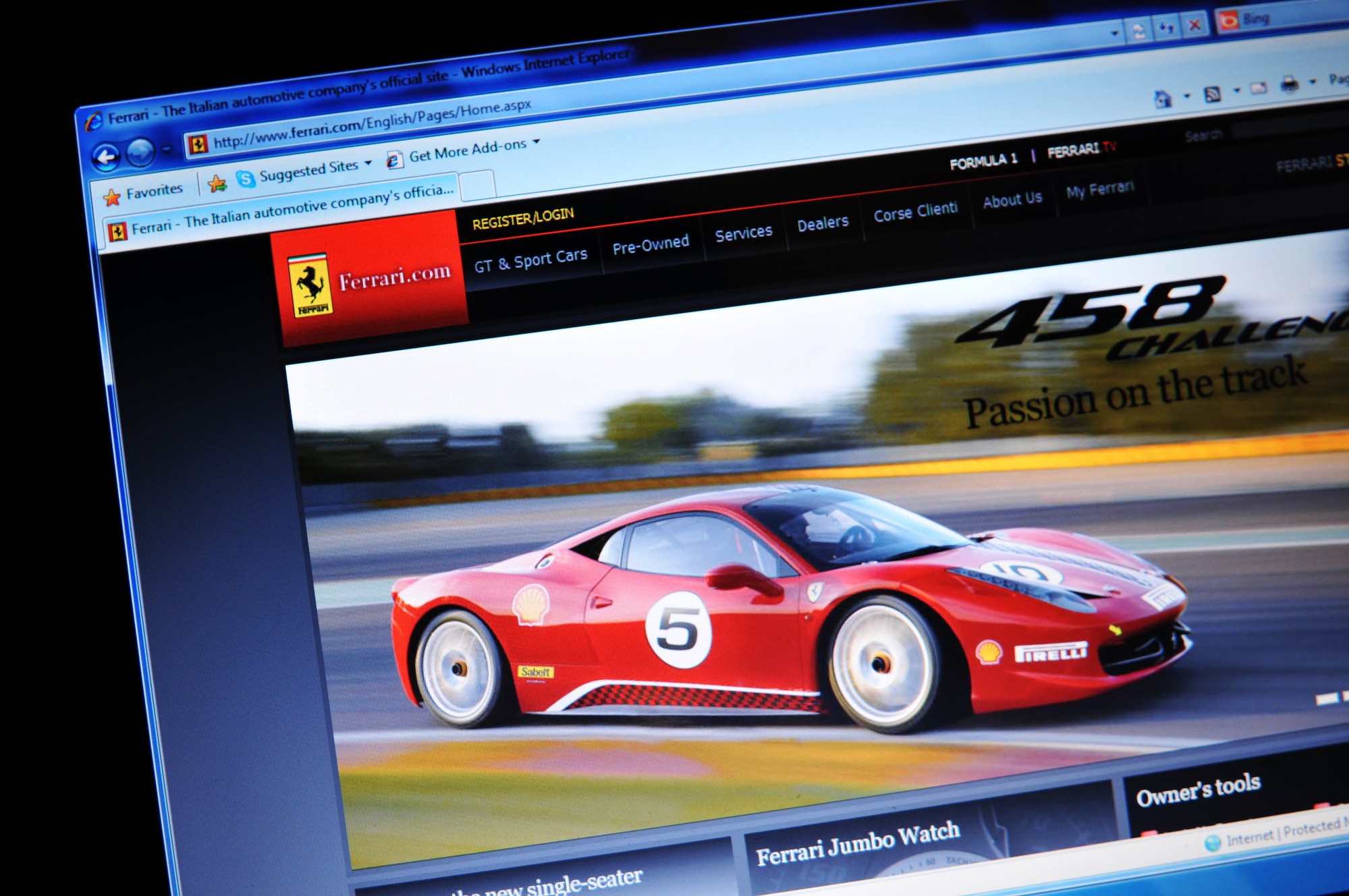Screen dimensions: 1349x896
Task: Open the GT & Sport Cars menu
Action: 530,260
